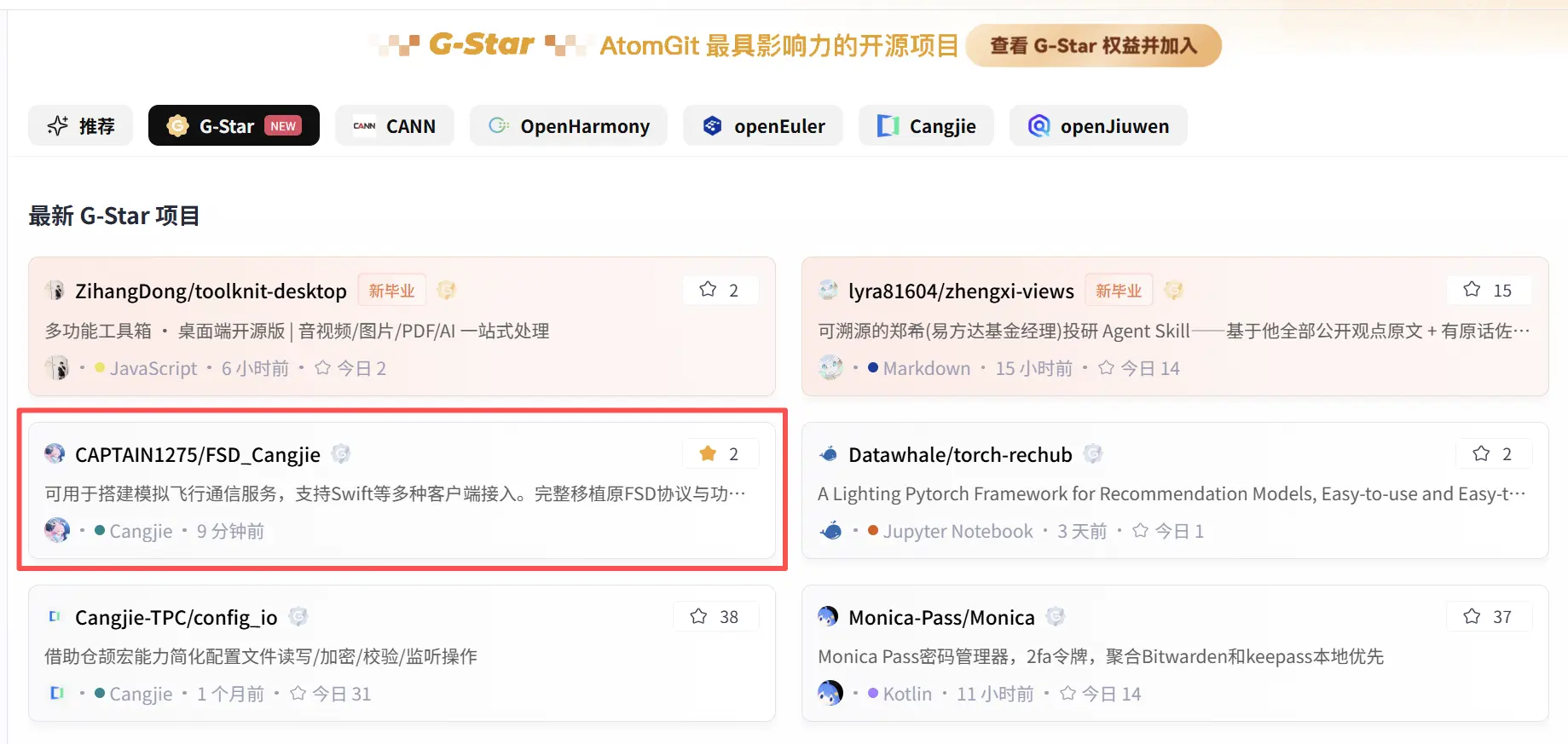The width and height of the screenshot is (1568, 744).
Task: Click G-Star badge icon next to Monica title
Action: 1056,617
